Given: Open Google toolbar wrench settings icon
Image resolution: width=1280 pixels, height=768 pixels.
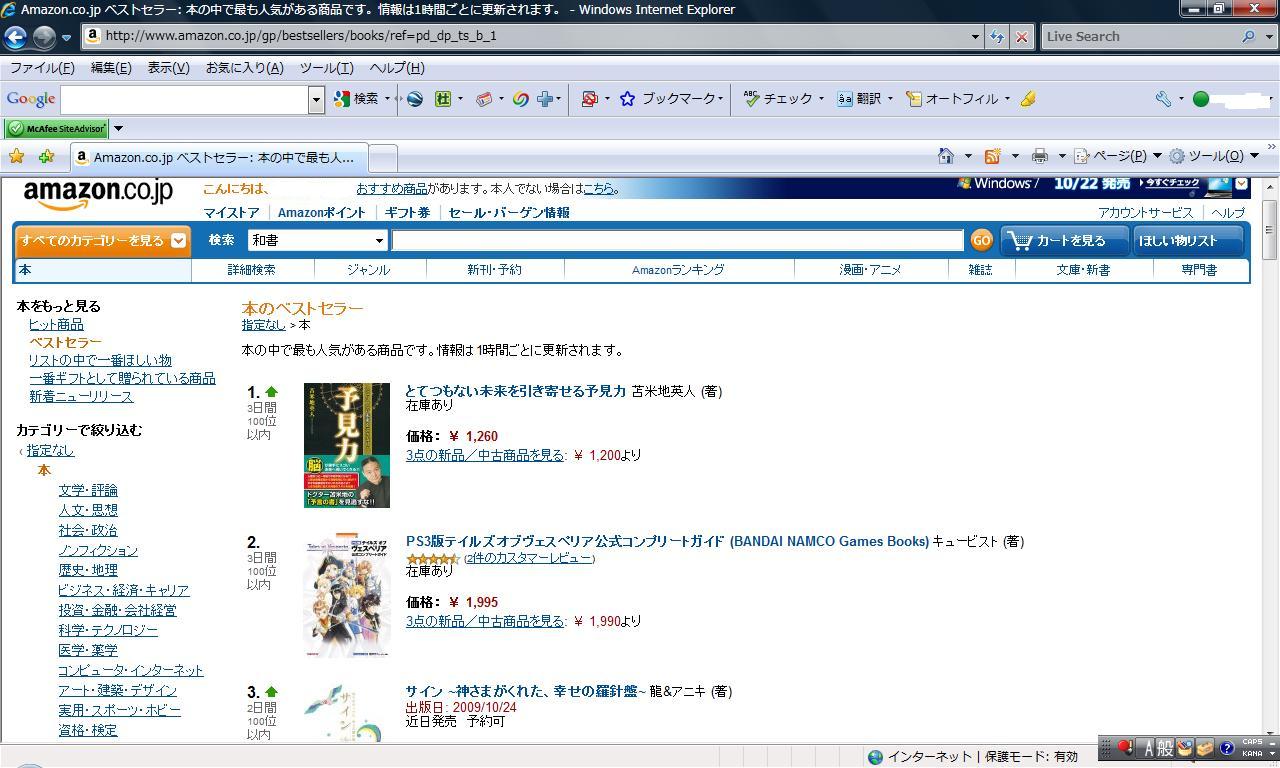Looking at the screenshot, I should pos(1162,98).
